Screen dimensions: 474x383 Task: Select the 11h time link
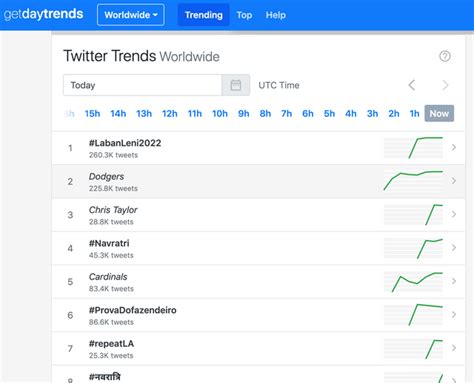[x=195, y=114]
